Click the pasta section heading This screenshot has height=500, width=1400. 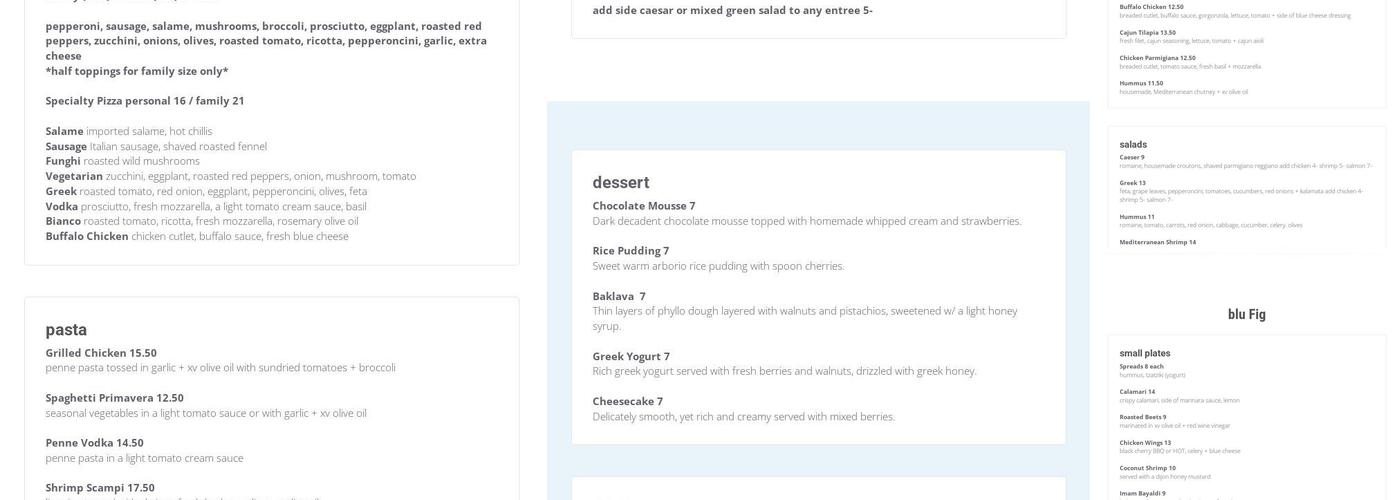click(x=66, y=330)
